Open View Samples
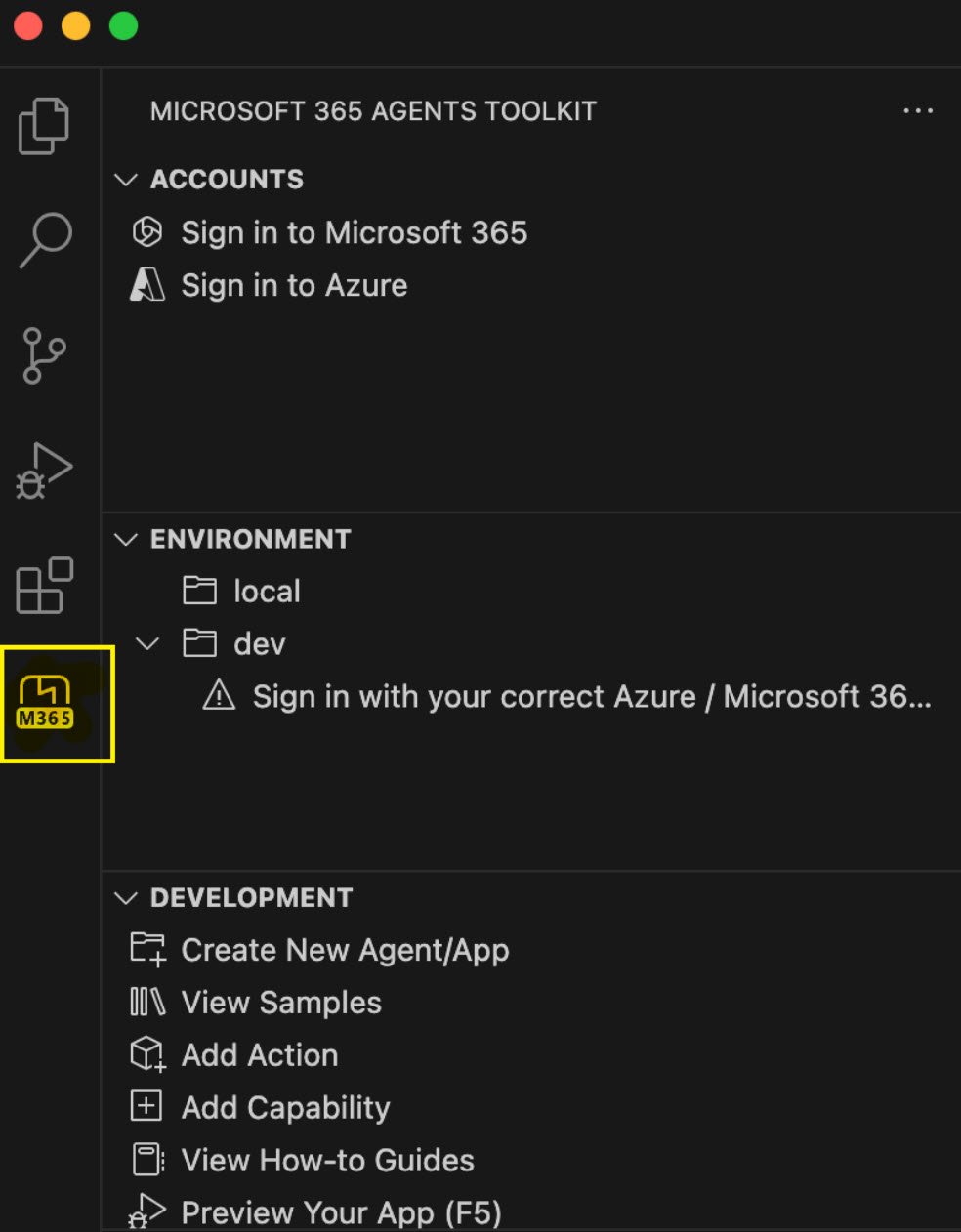 pos(281,1003)
